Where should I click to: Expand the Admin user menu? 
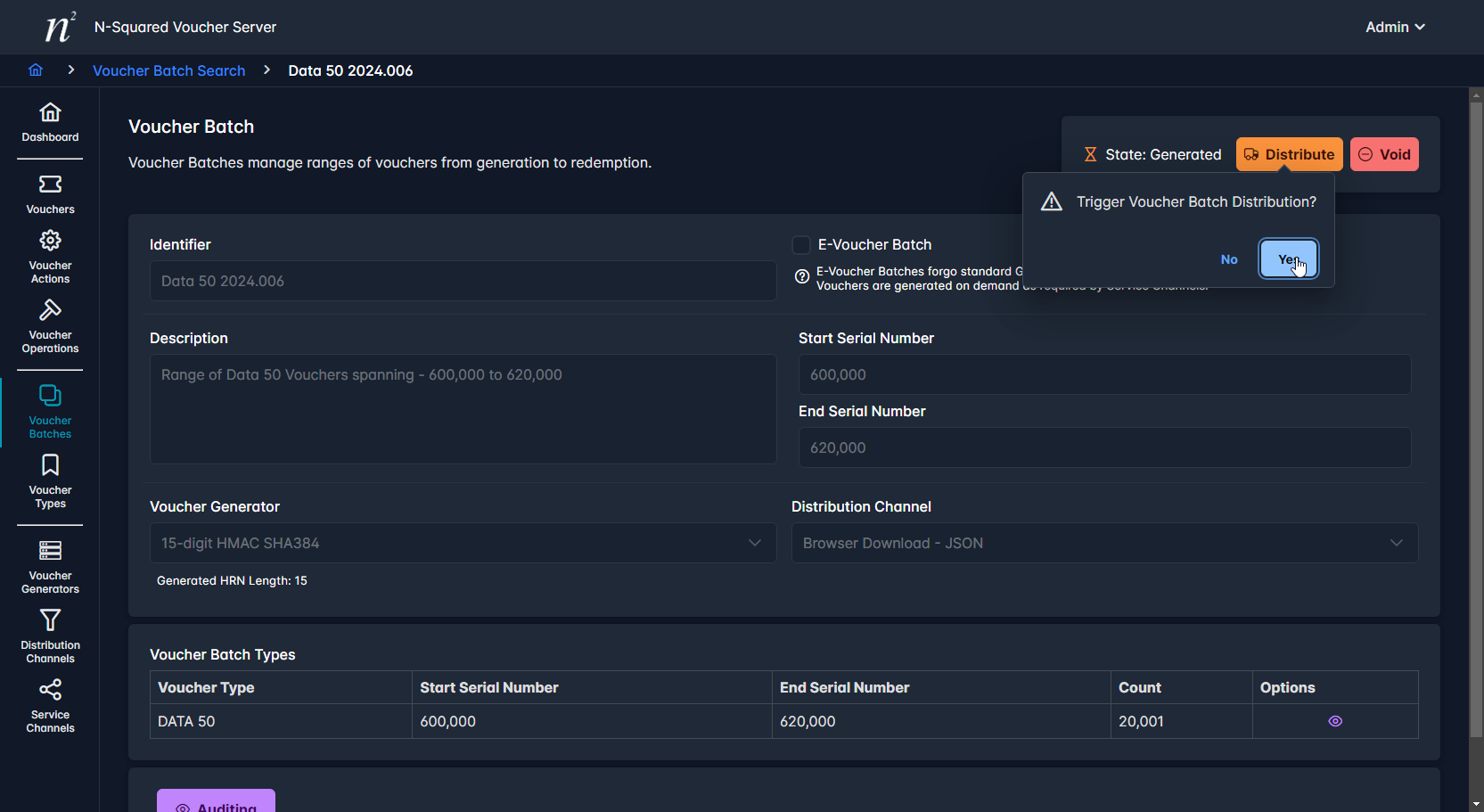[x=1395, y=28]
